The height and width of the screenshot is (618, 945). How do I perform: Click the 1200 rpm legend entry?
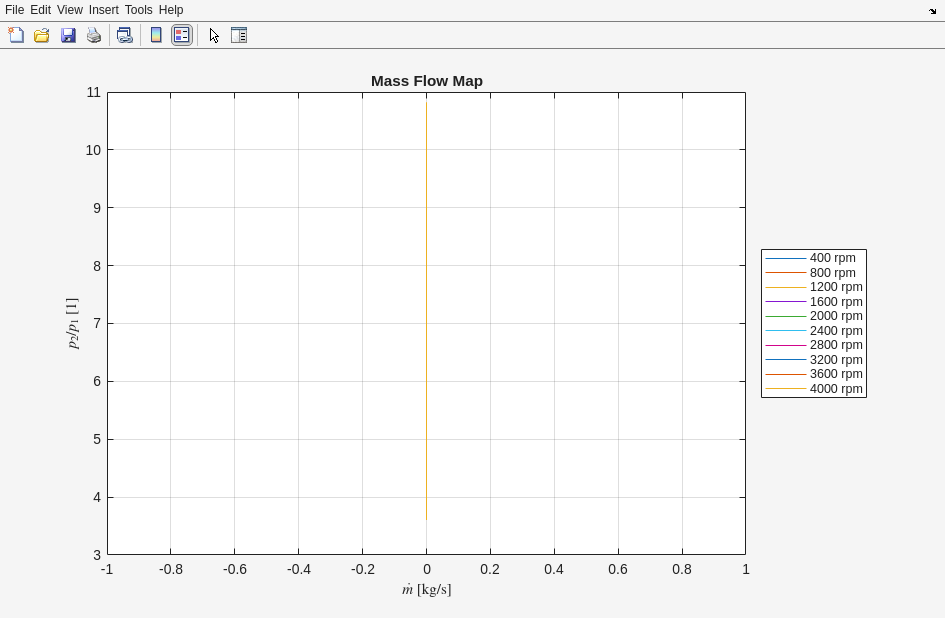pos(814,287)
